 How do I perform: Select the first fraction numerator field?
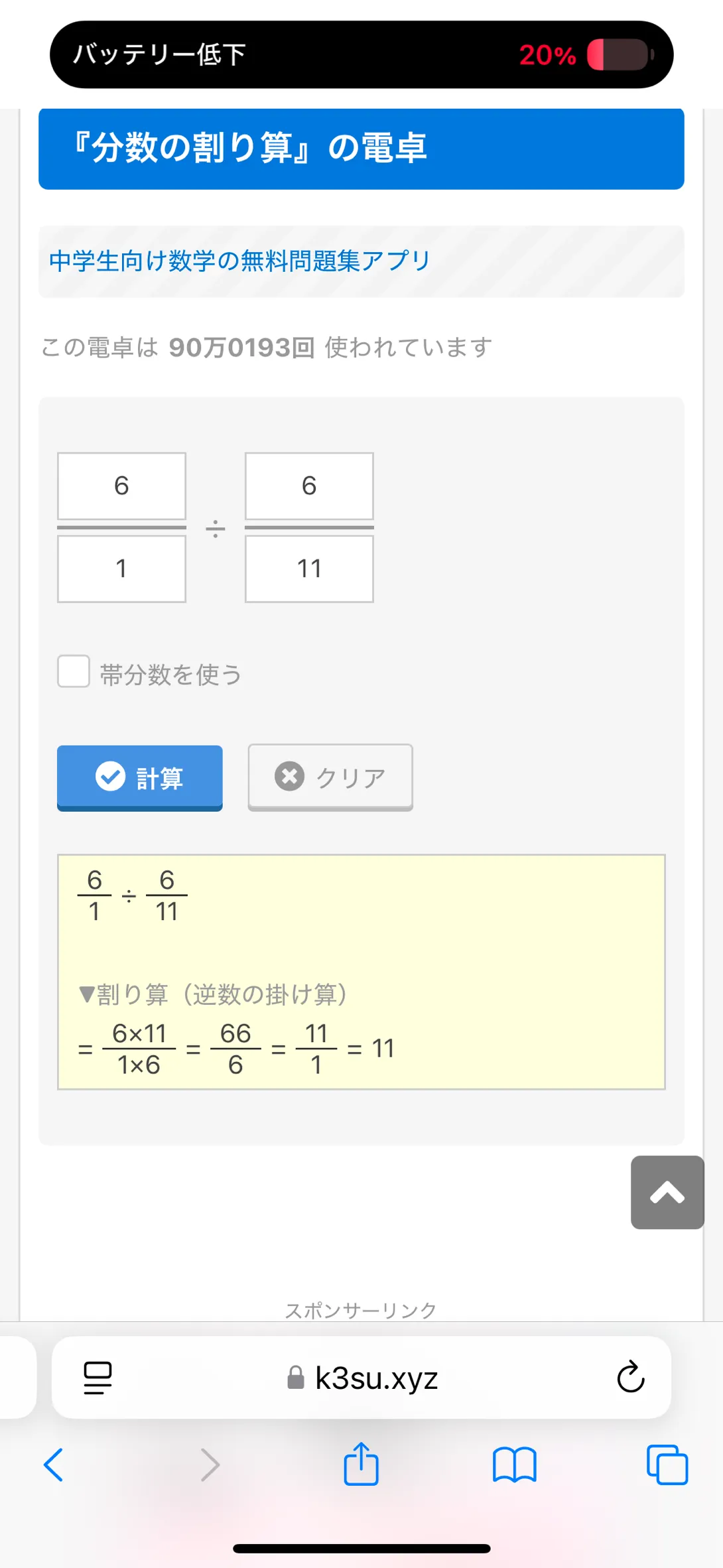tap(121, 486)
